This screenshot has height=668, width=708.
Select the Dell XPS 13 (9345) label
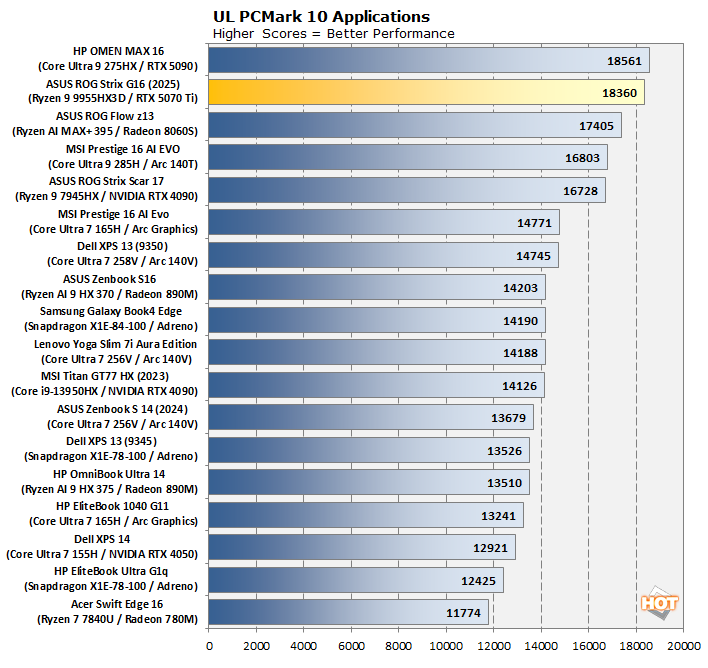(x=112, y=441)
